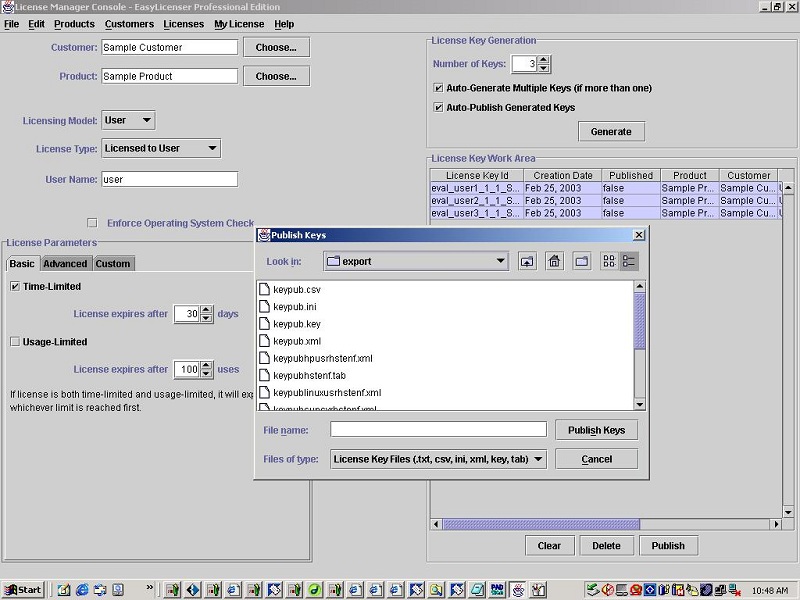Screen dimensions: 800x600
Task: Switch to the green circle taskbar application
Action: click(314, 590)
